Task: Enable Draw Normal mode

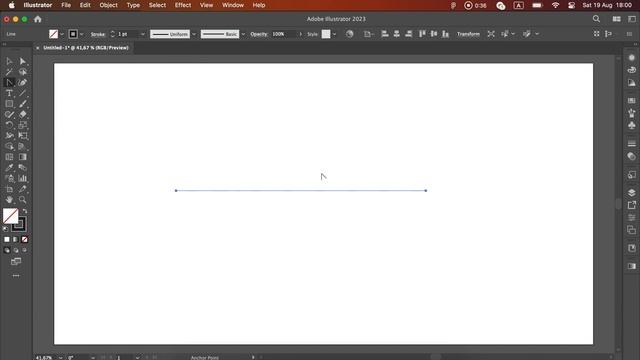Action: pos(7,250)
